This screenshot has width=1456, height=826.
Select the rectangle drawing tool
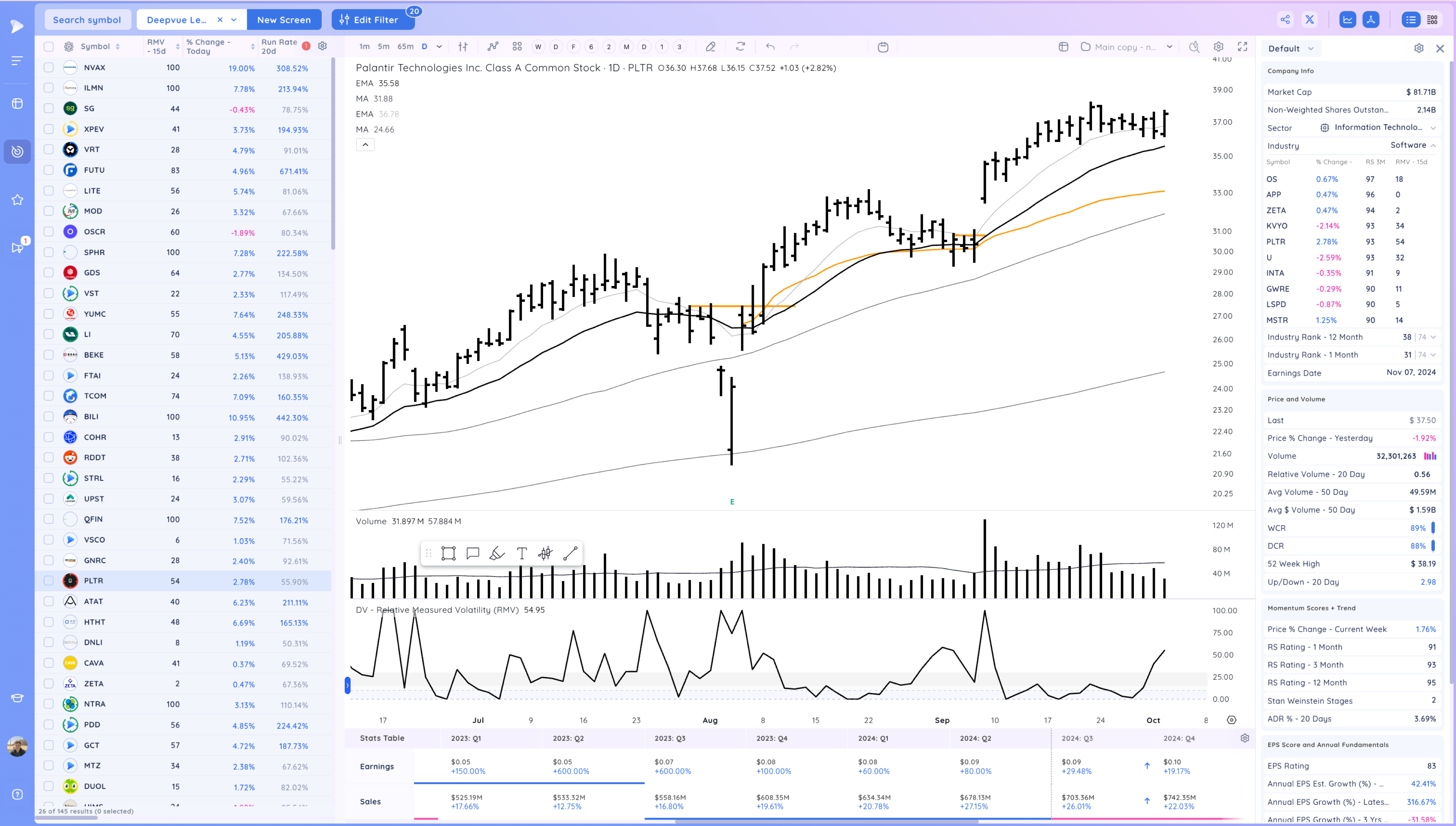pos(448,553)
